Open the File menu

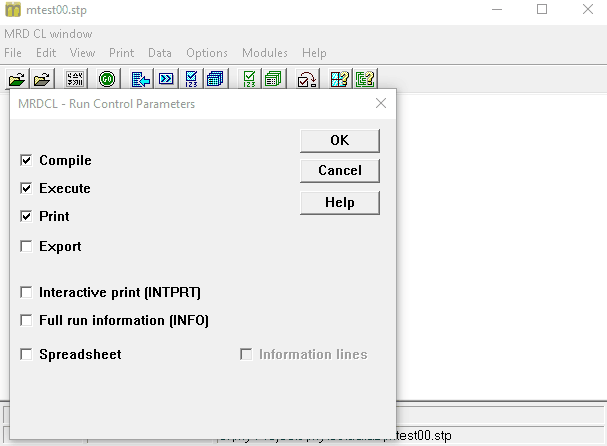13,53
